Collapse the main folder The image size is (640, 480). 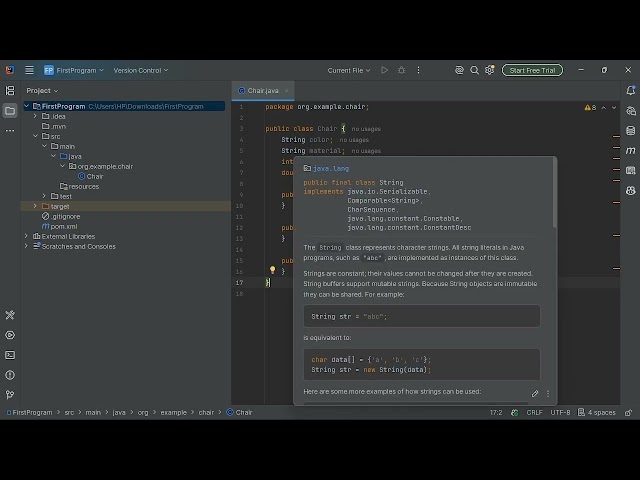[x=44, y=146]
